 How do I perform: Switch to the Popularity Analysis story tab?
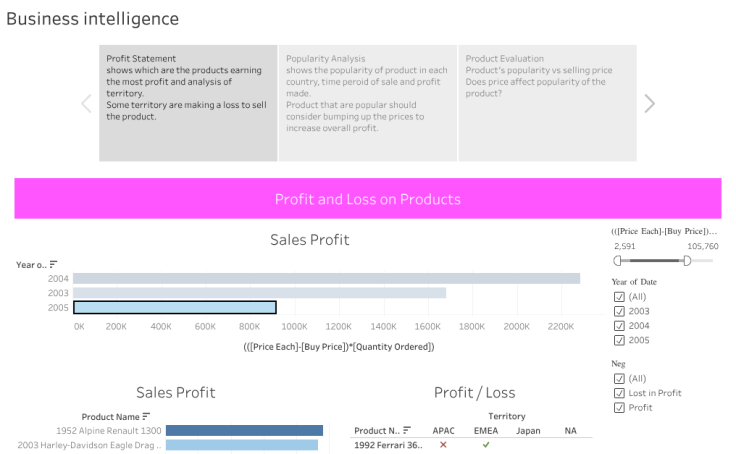367,103
